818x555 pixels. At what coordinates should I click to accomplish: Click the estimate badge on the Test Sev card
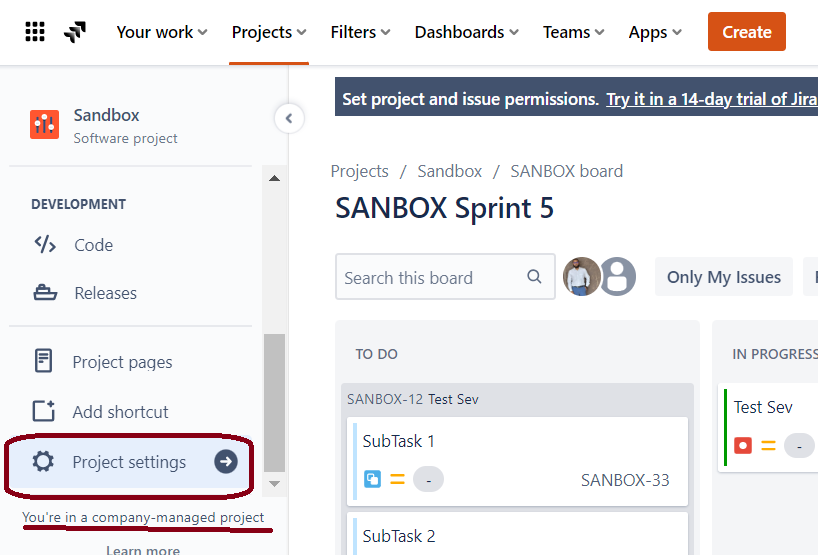(x=799, y=445)
